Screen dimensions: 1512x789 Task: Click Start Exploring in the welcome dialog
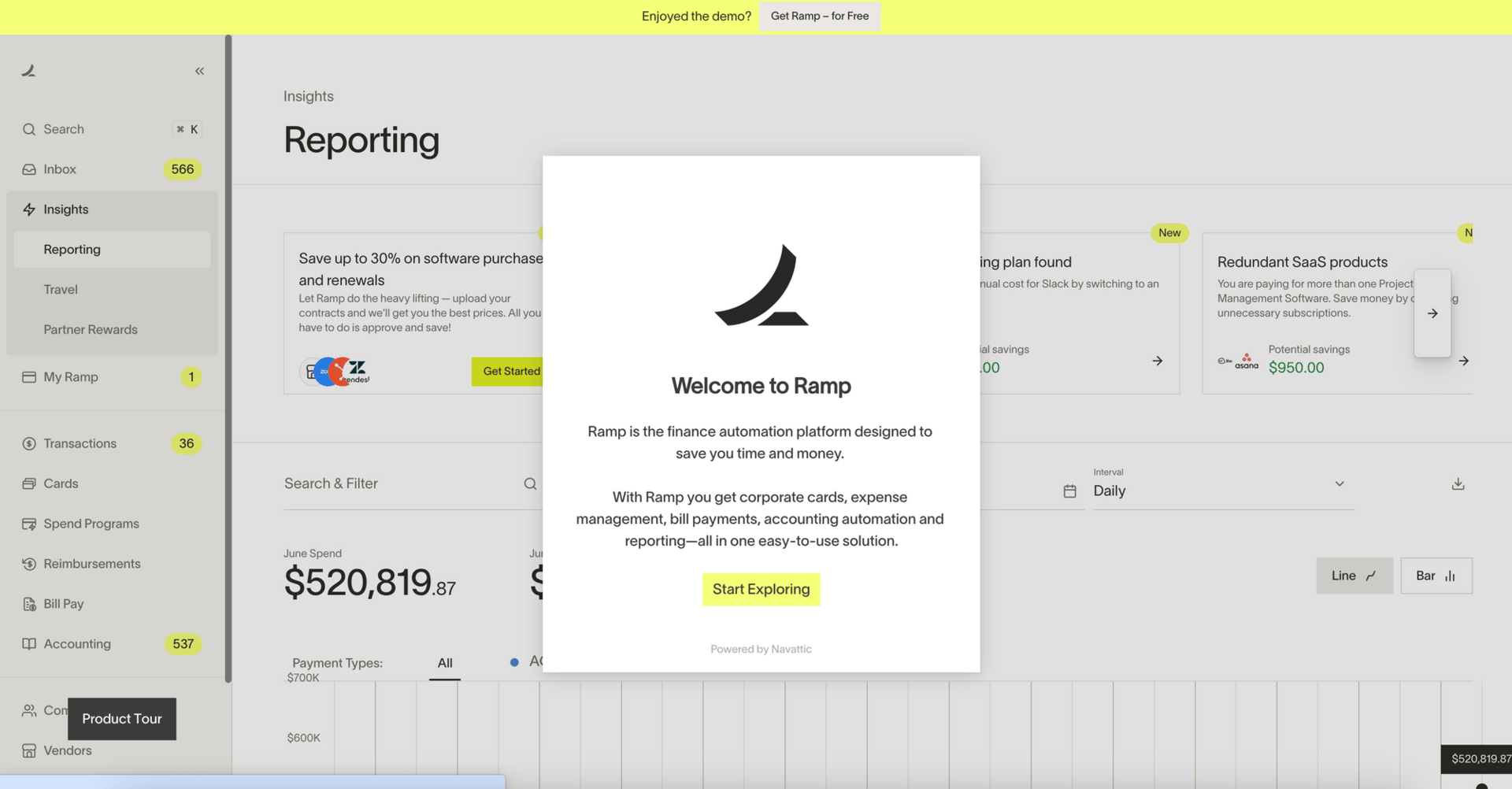pyautogui.click(x=761, y=590)
